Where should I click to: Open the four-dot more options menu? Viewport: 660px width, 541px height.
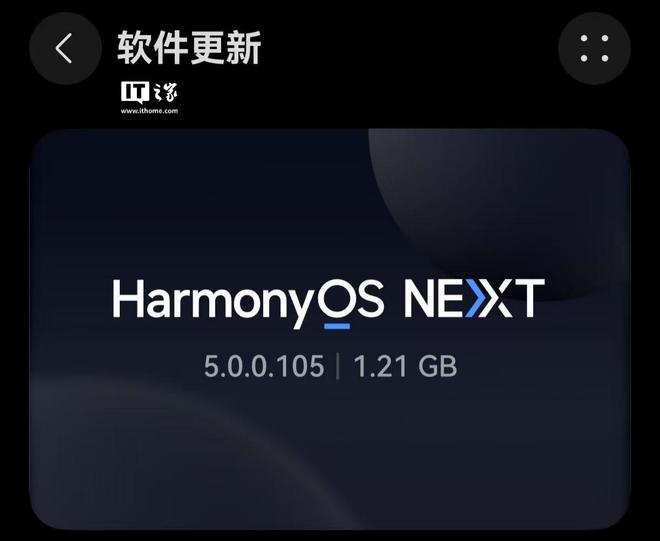pyautogui.click(x=594, y=48)
